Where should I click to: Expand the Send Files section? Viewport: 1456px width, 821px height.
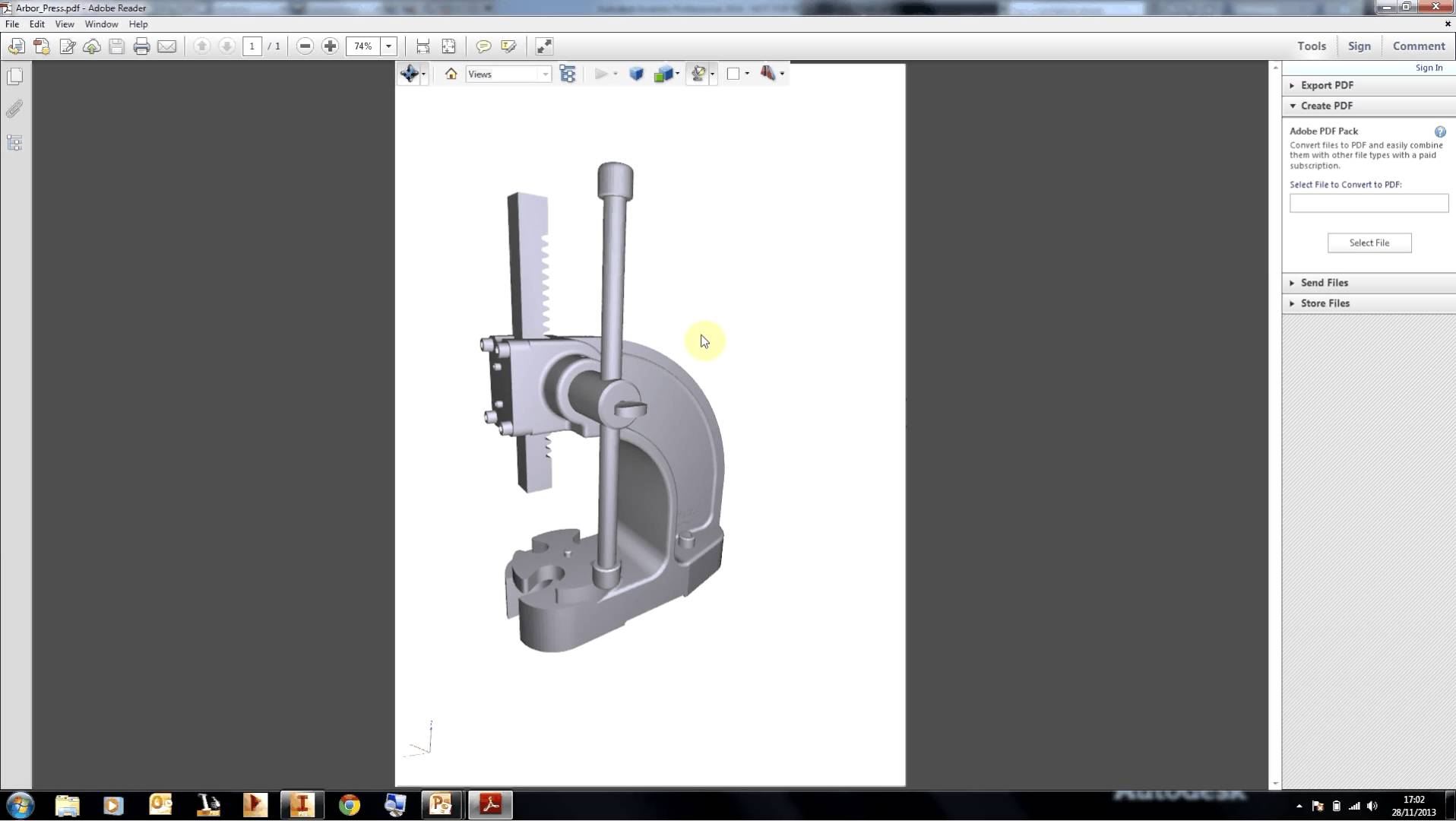(1369, 283)
